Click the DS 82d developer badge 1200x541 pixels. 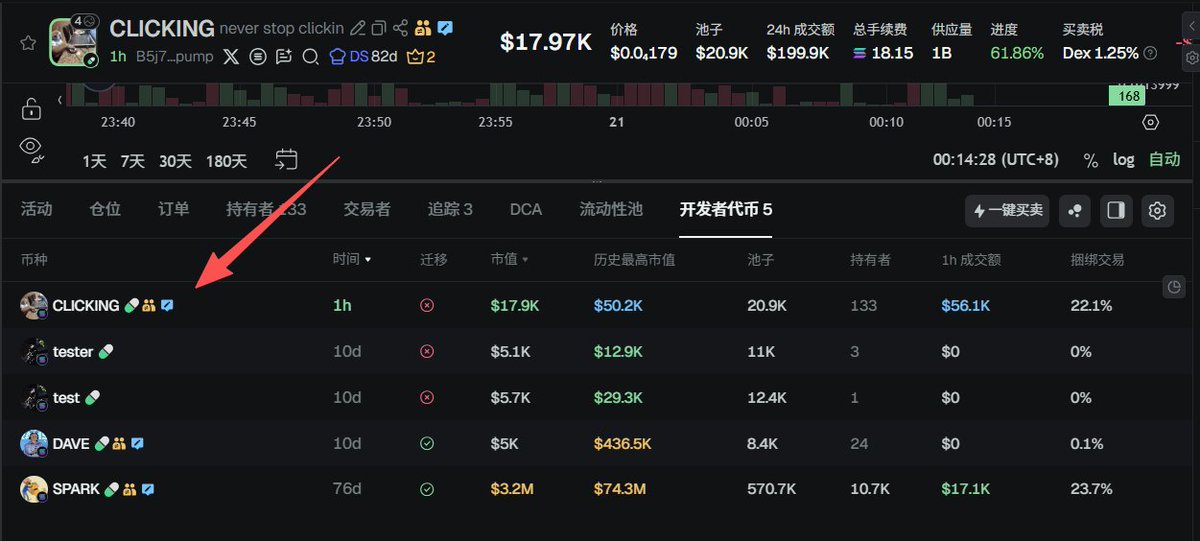(x=363, y=57)
